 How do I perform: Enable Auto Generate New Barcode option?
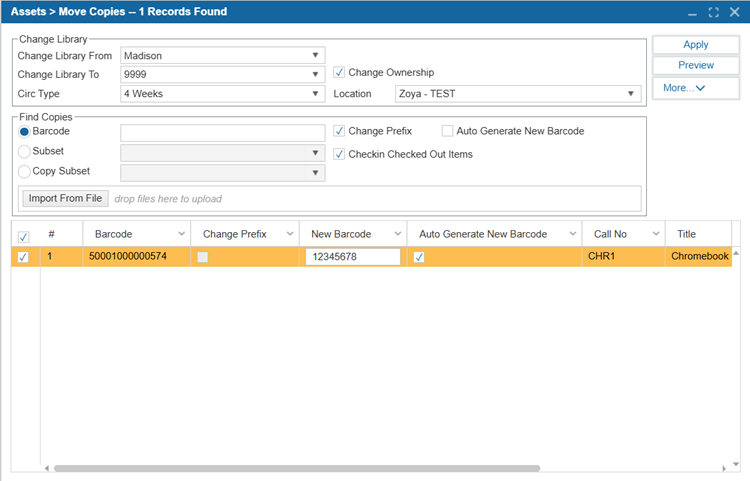[x=447, y=131]
